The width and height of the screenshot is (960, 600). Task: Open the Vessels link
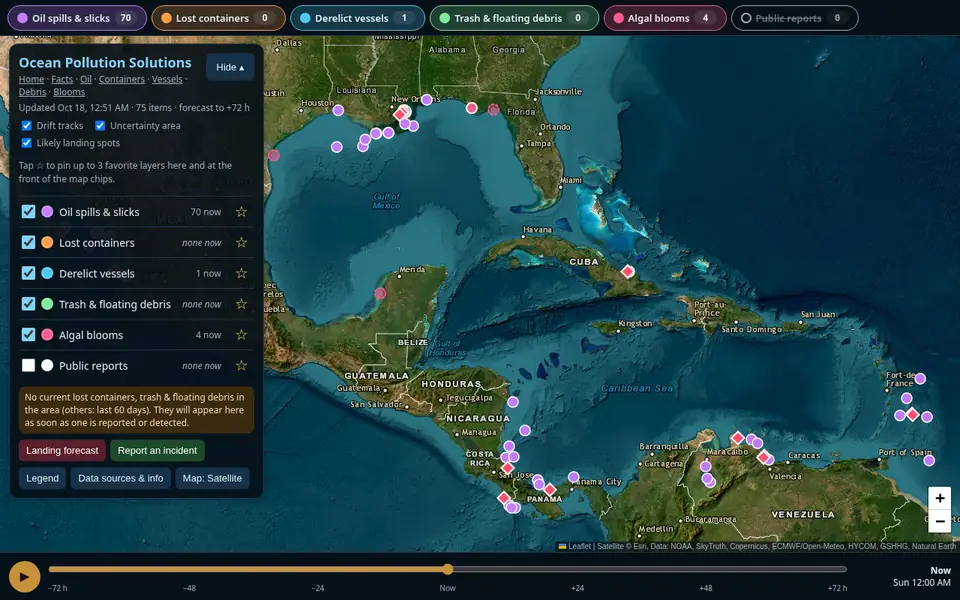[167, 79]
